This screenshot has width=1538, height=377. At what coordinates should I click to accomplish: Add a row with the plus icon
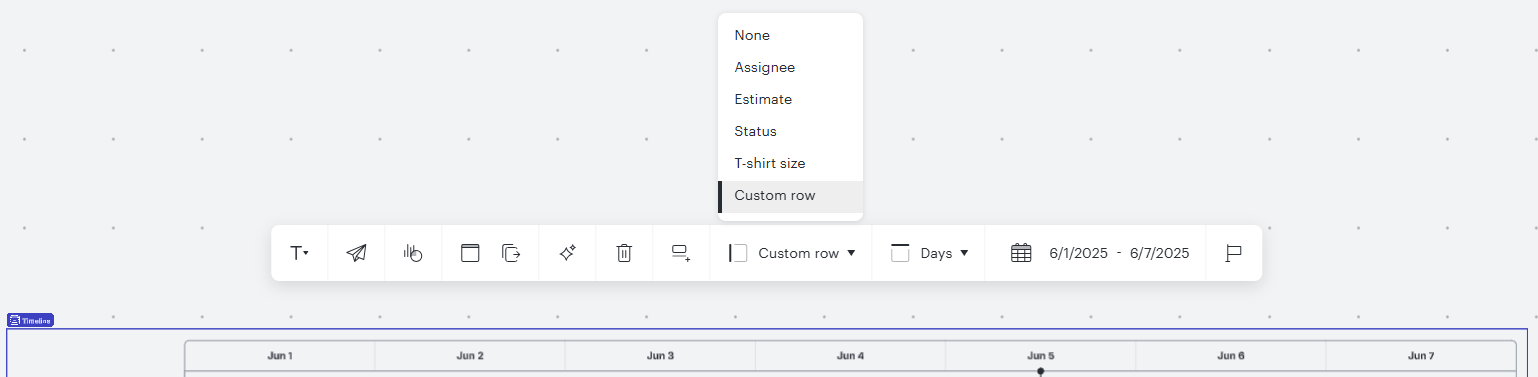(x=681, y=253)
